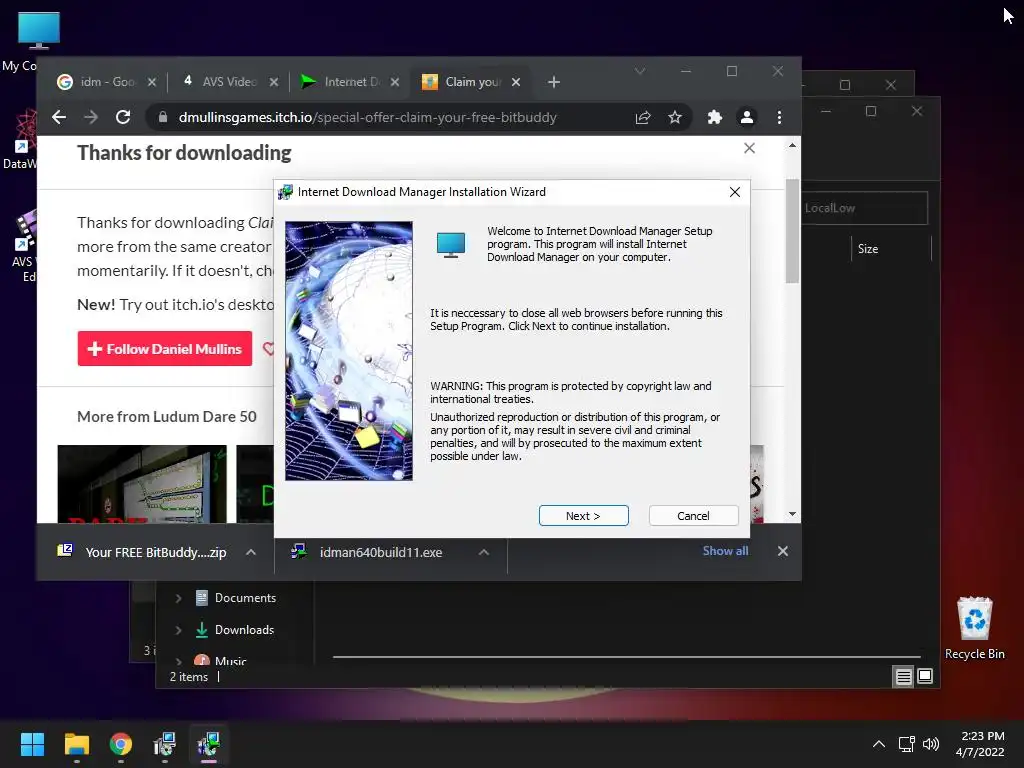Select Documents in File Explorer tree
Viewport: 1024px width, 768px height.
point(245,598)
